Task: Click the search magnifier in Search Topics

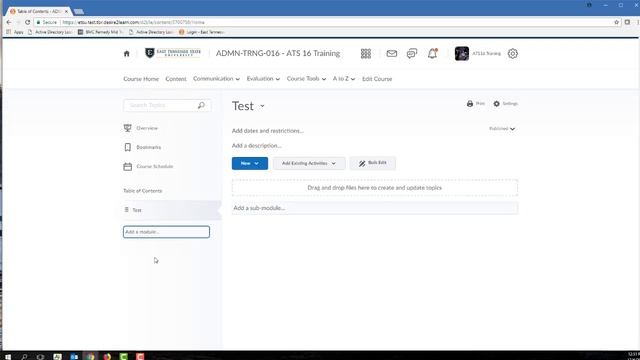Action: (201, 105)
